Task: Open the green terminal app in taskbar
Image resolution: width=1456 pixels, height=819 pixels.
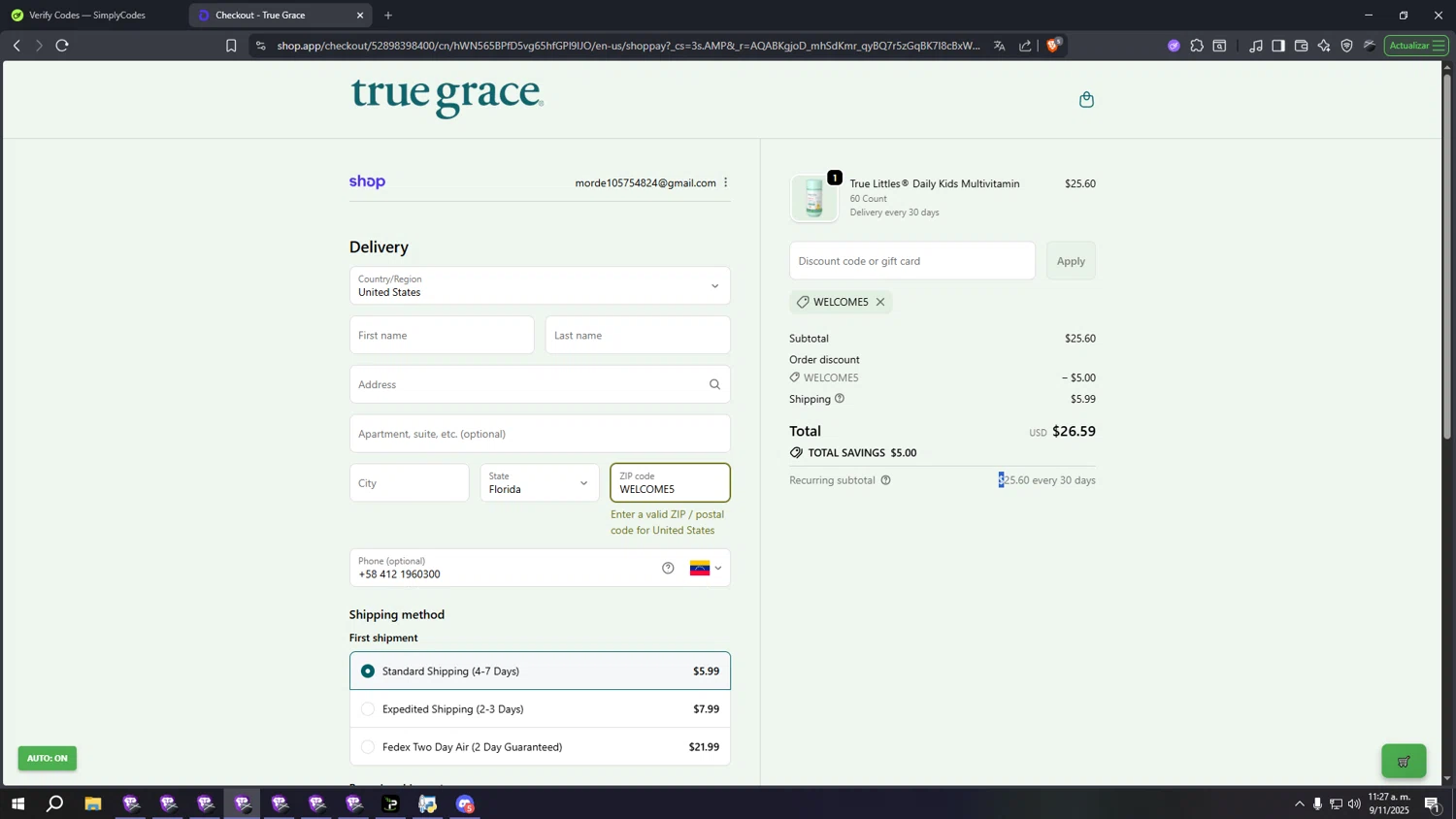Action: [391, 803]
